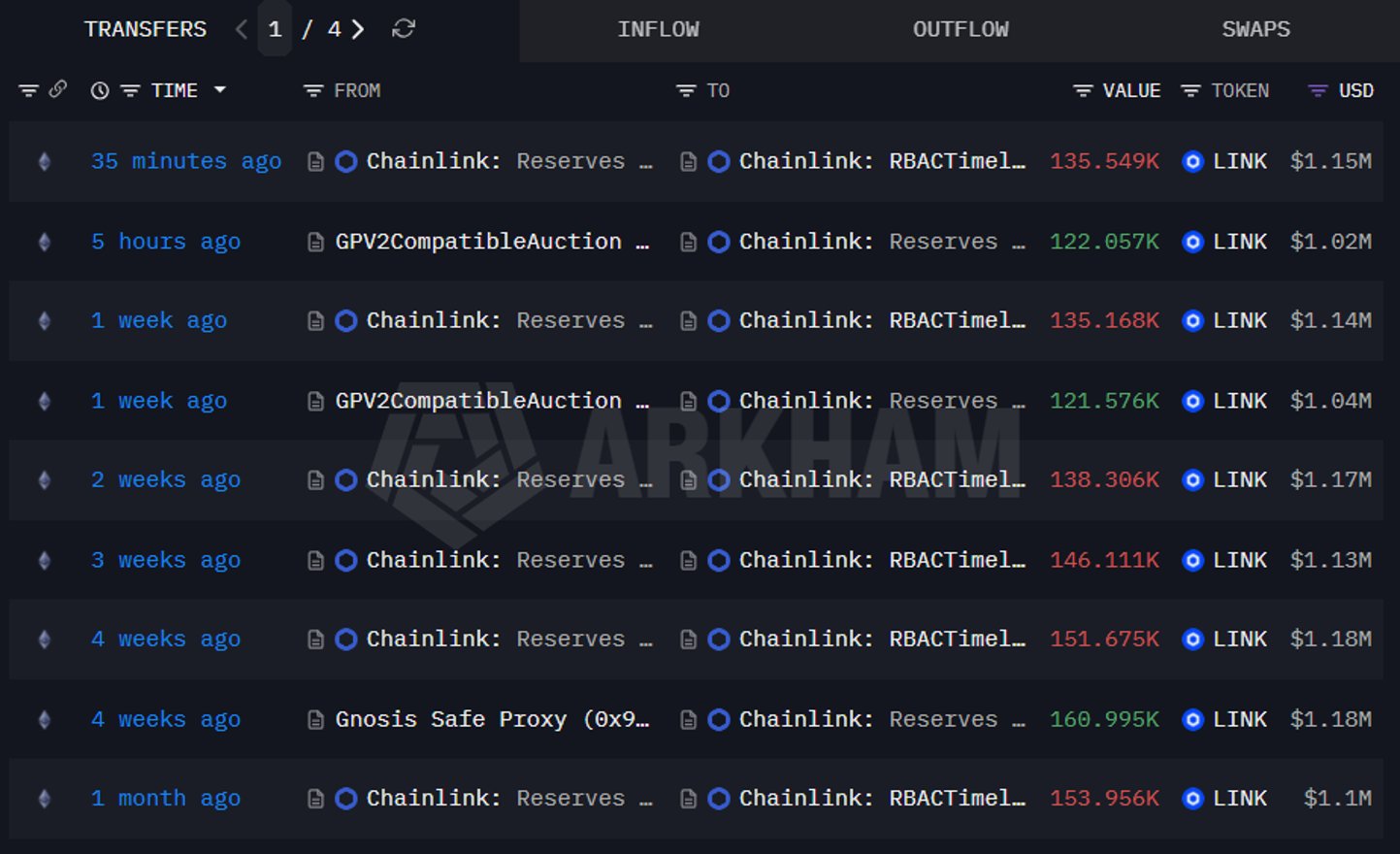
Task: Open the filter icon next to TIME label
Action: click(130, 90)
